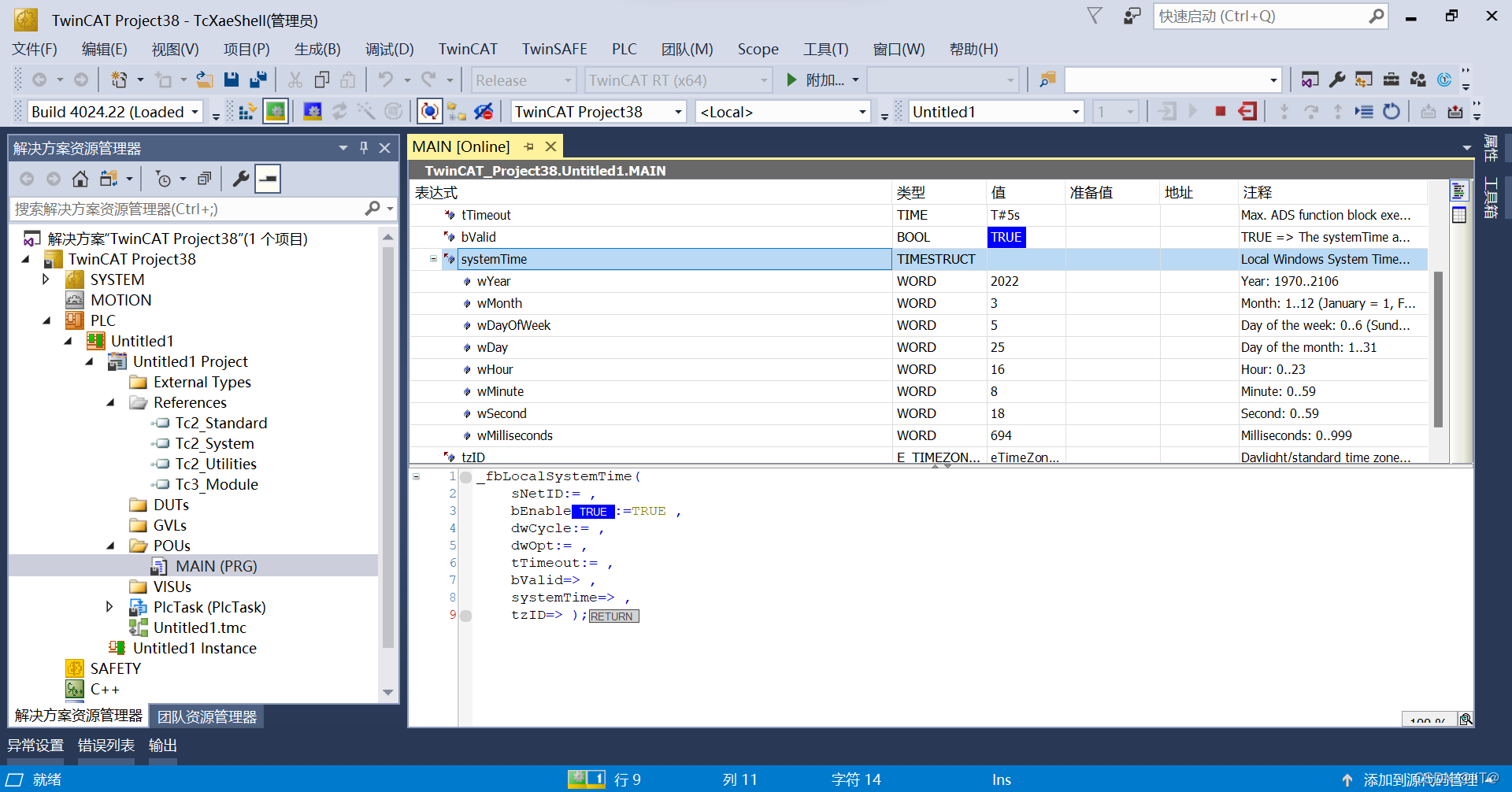Click the blue Config Mode icon
Image resolution: width=1512 pixels, height=792 pixels.
313,112
